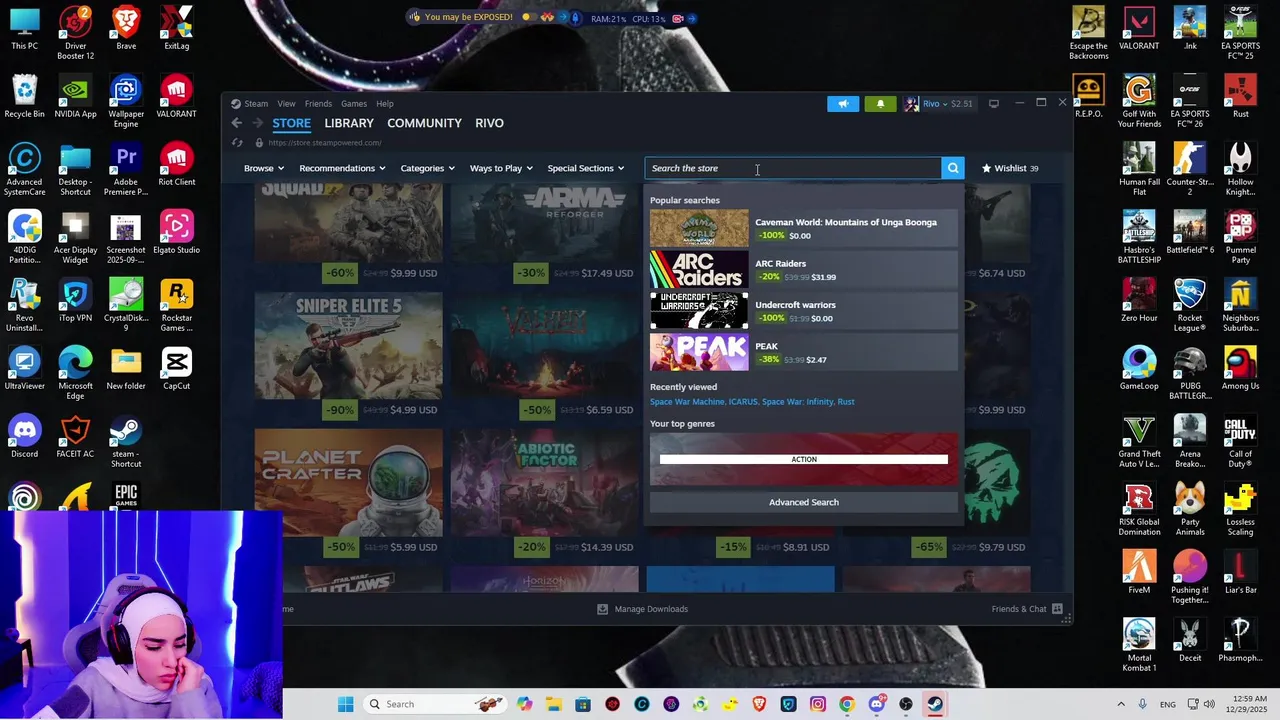1280x720 pixels.
Task: Open the View menu
Action: pyautogui.click(x=286, y=104)
